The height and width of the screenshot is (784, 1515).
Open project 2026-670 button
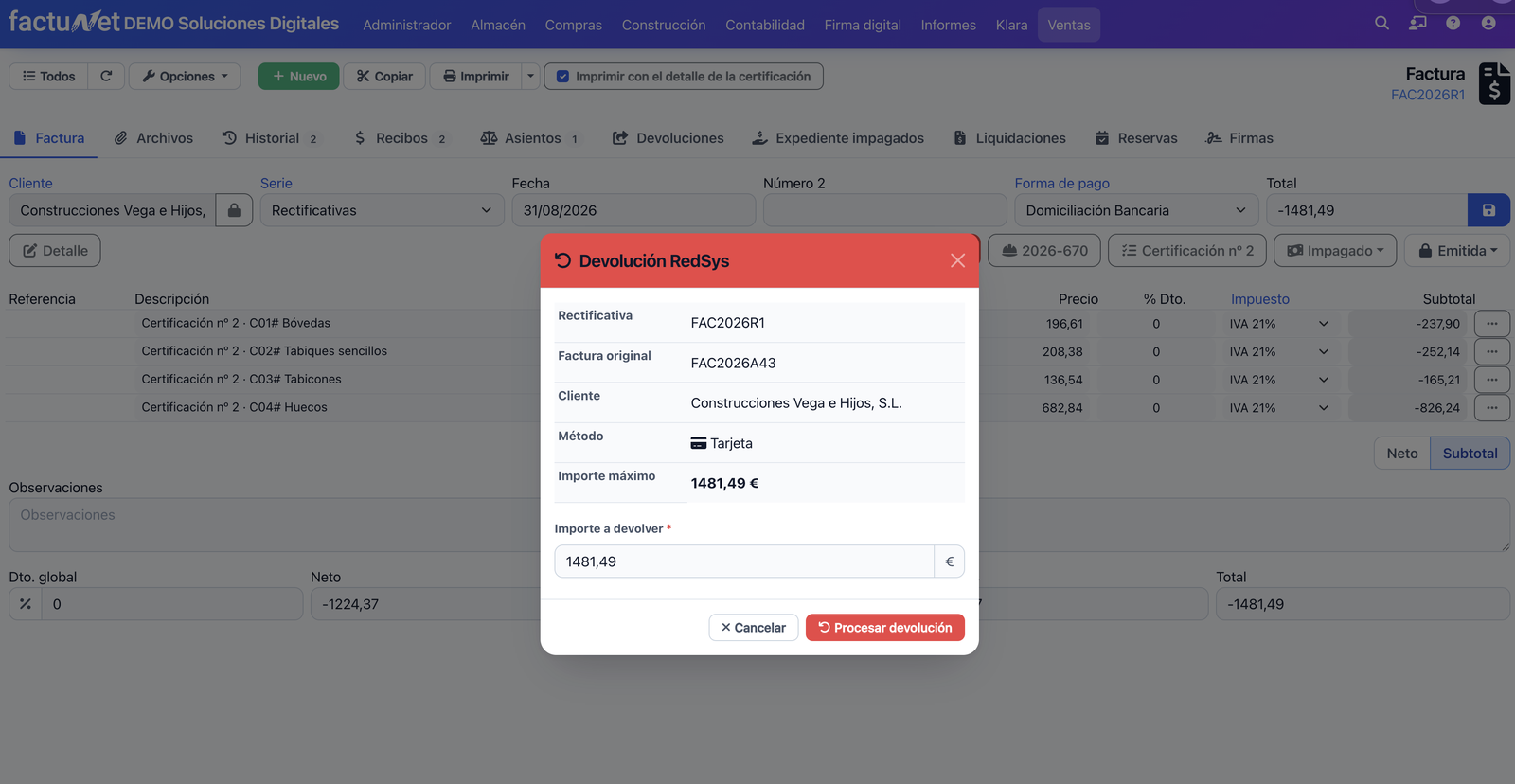pyautogui.click(x=1044, y=251)
